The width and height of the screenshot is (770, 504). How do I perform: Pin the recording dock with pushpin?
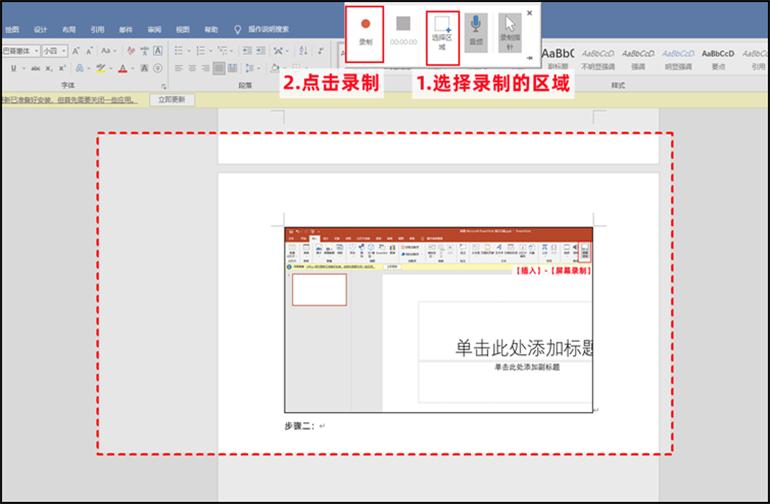(529, 58)
